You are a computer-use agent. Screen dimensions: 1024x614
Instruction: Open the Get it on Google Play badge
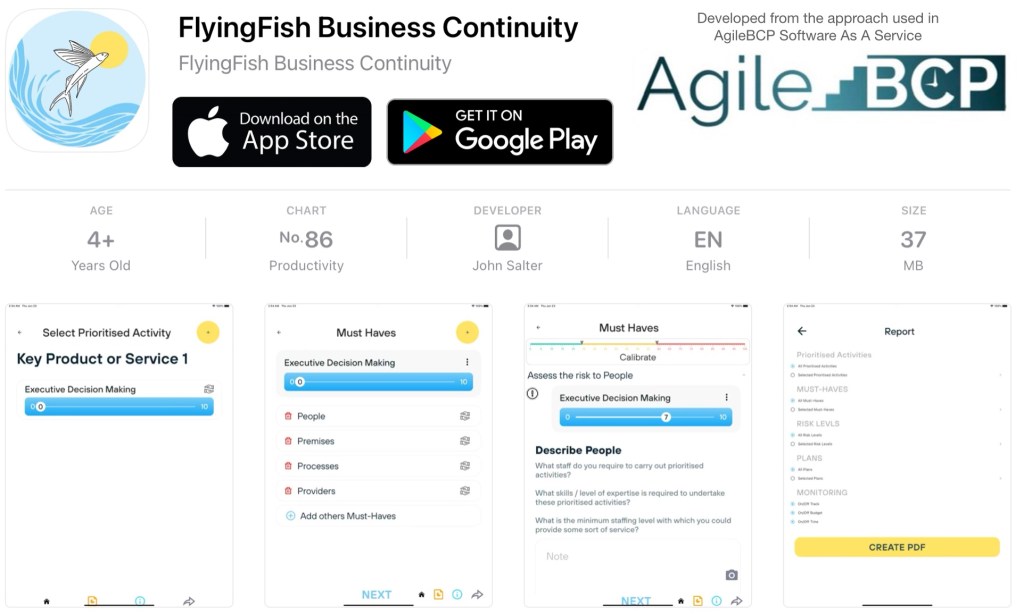click(500, 132)
